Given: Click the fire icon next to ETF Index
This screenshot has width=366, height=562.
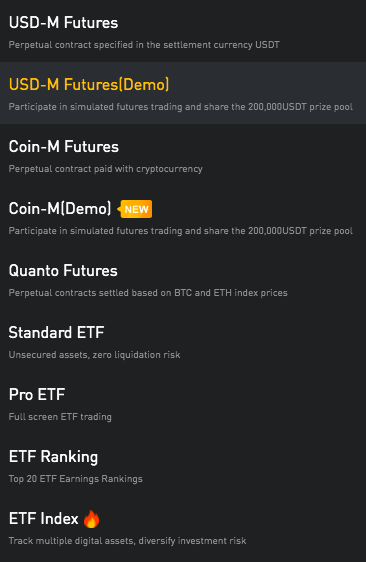Looking at the screenshot, I should click(x=91, y=519).
